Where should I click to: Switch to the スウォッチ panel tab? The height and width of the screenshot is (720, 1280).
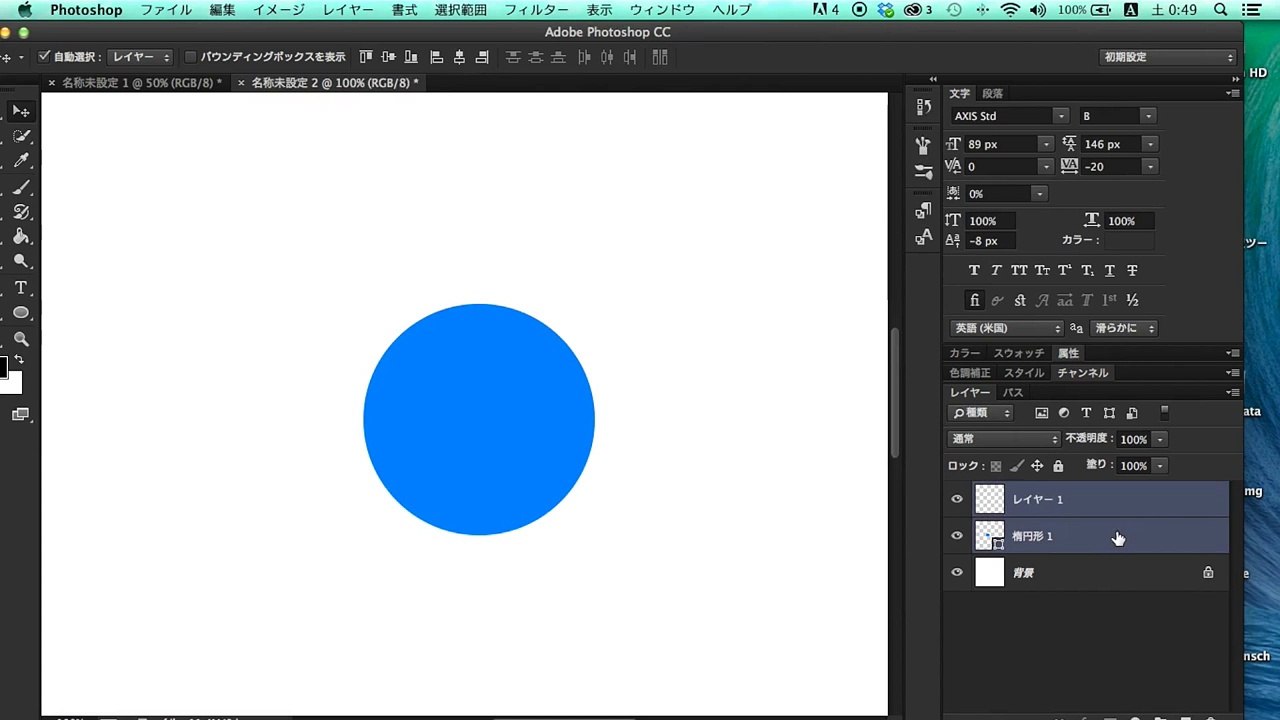click(1018, 353)
